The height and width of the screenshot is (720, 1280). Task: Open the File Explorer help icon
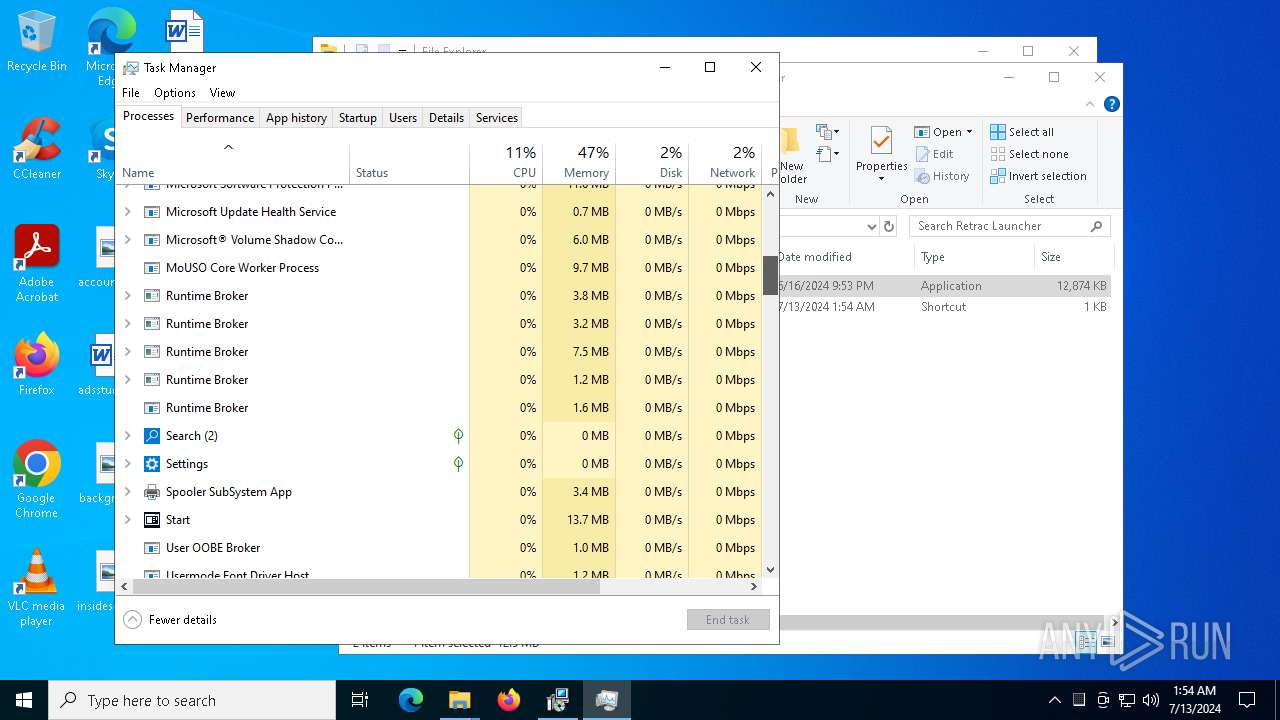1111,104
